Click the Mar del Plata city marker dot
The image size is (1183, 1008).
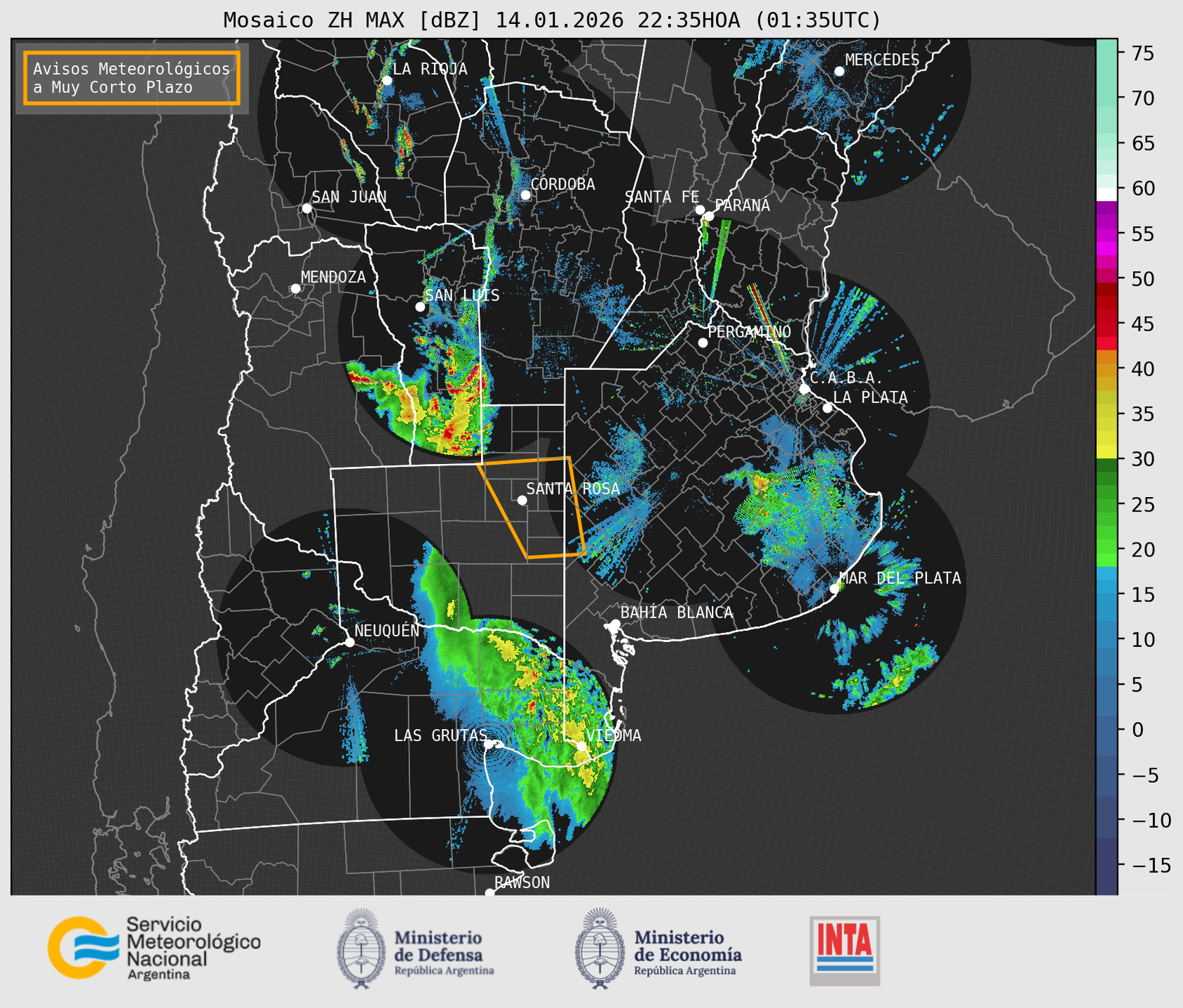(x=834, y=589)
